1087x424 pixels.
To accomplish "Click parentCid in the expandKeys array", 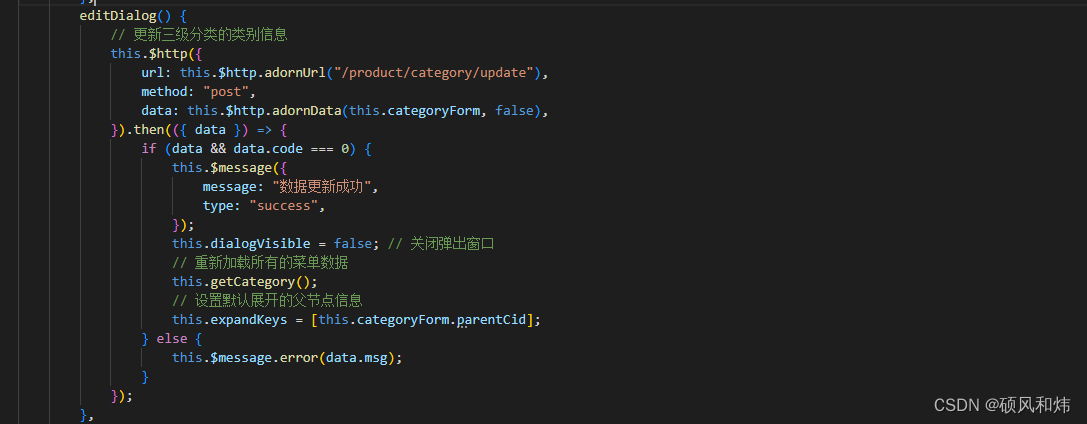I will point(495,320).
